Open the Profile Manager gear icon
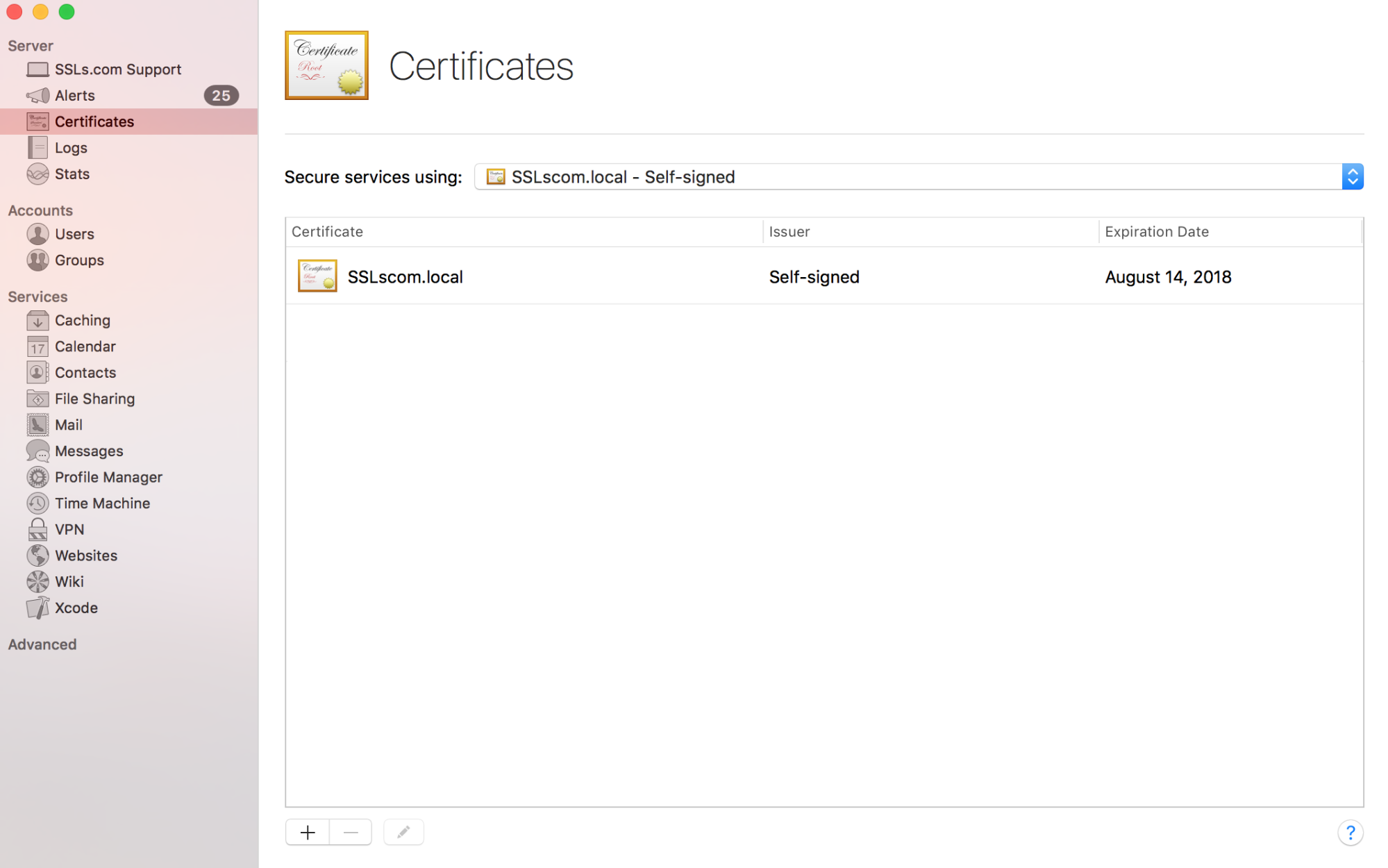Screen dimensions: 1388x868 pyautogui.click(x=37, y=477)
